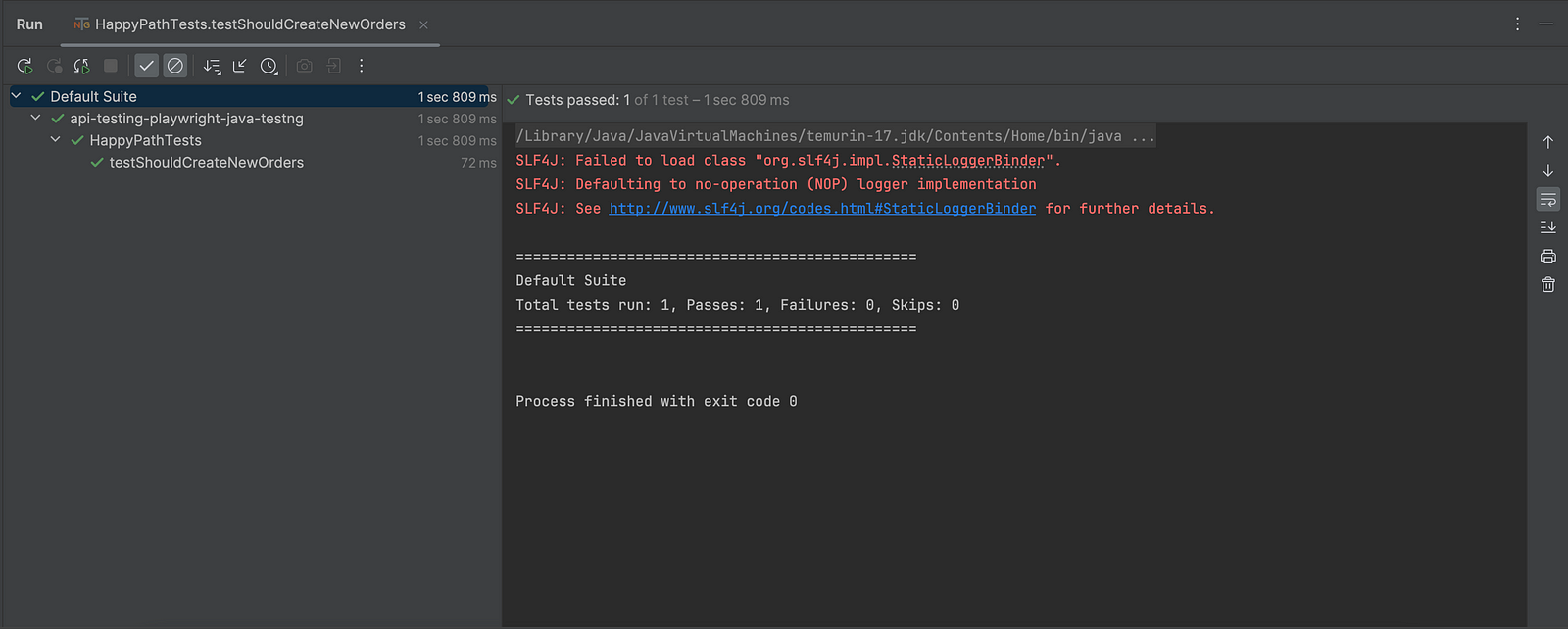Click 'Process finished with exit code 0' line
The width and height of the screenshot is (1568, 629).
point(657,402)
